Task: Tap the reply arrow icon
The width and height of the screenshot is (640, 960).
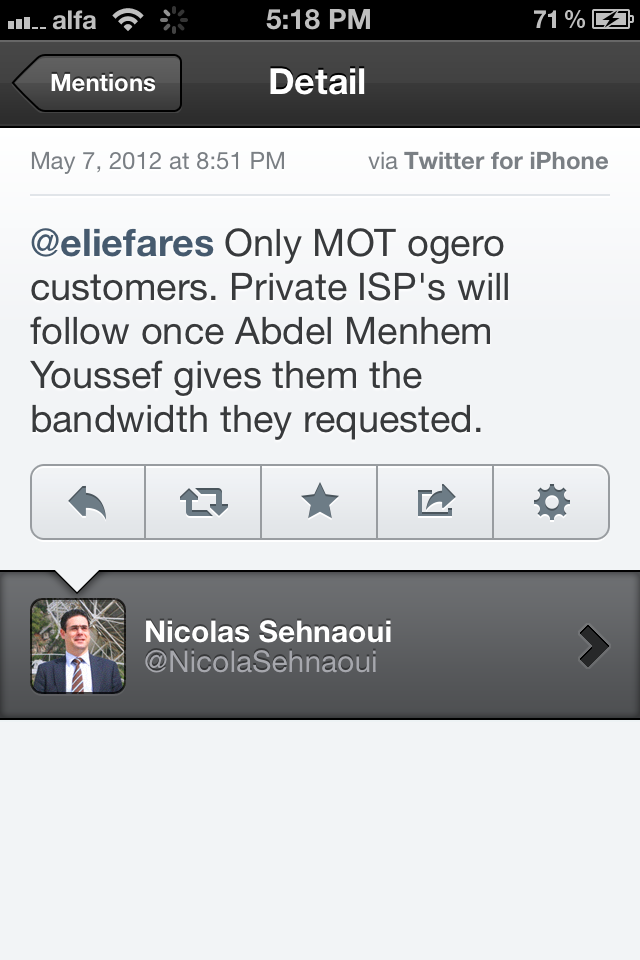Action: (x=88, y=502)
